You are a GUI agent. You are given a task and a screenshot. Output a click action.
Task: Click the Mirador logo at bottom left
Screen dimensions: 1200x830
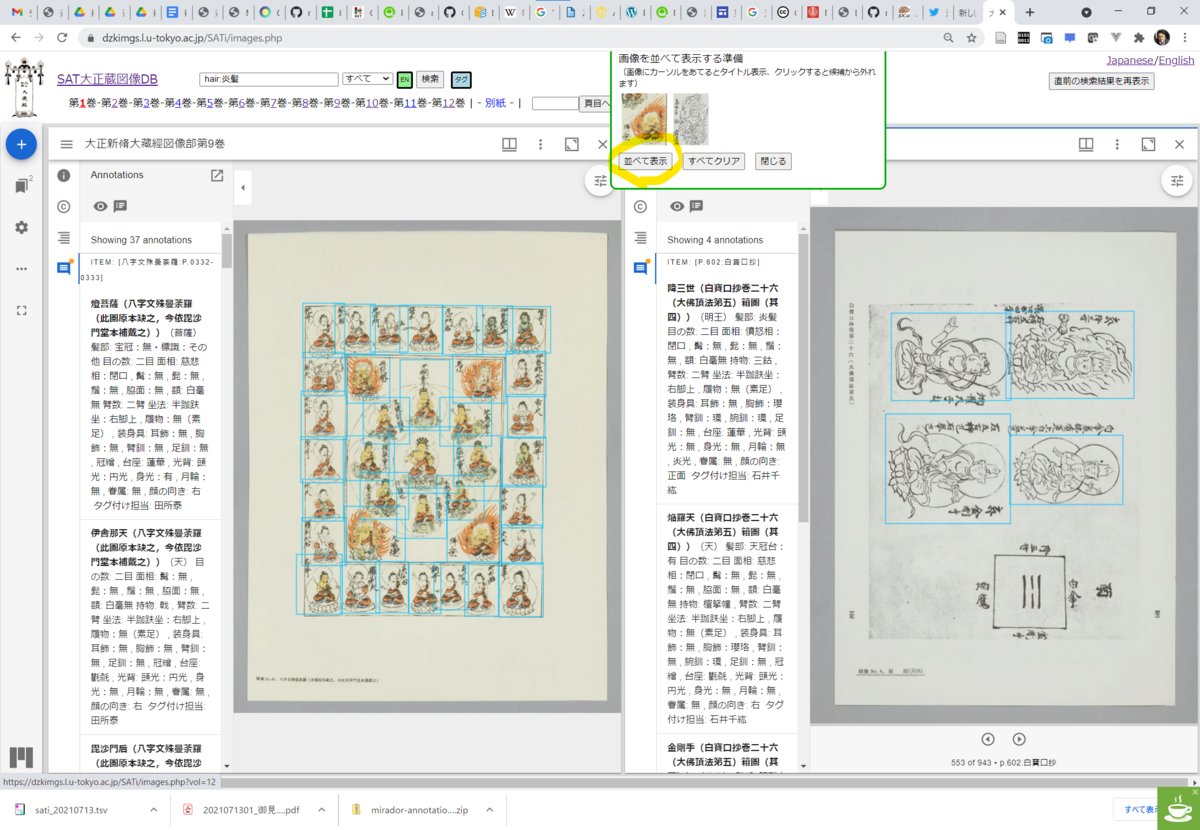[x=22, y=758]
